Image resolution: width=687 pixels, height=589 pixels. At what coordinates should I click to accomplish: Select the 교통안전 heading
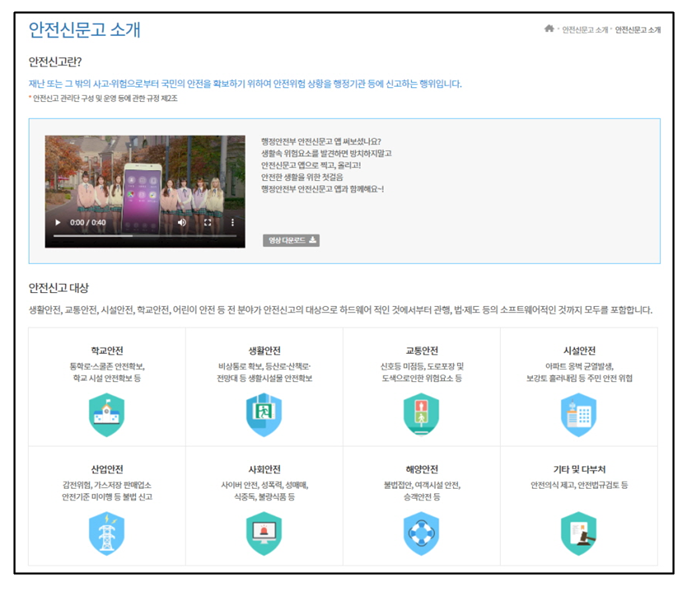(x=421, y=351)
